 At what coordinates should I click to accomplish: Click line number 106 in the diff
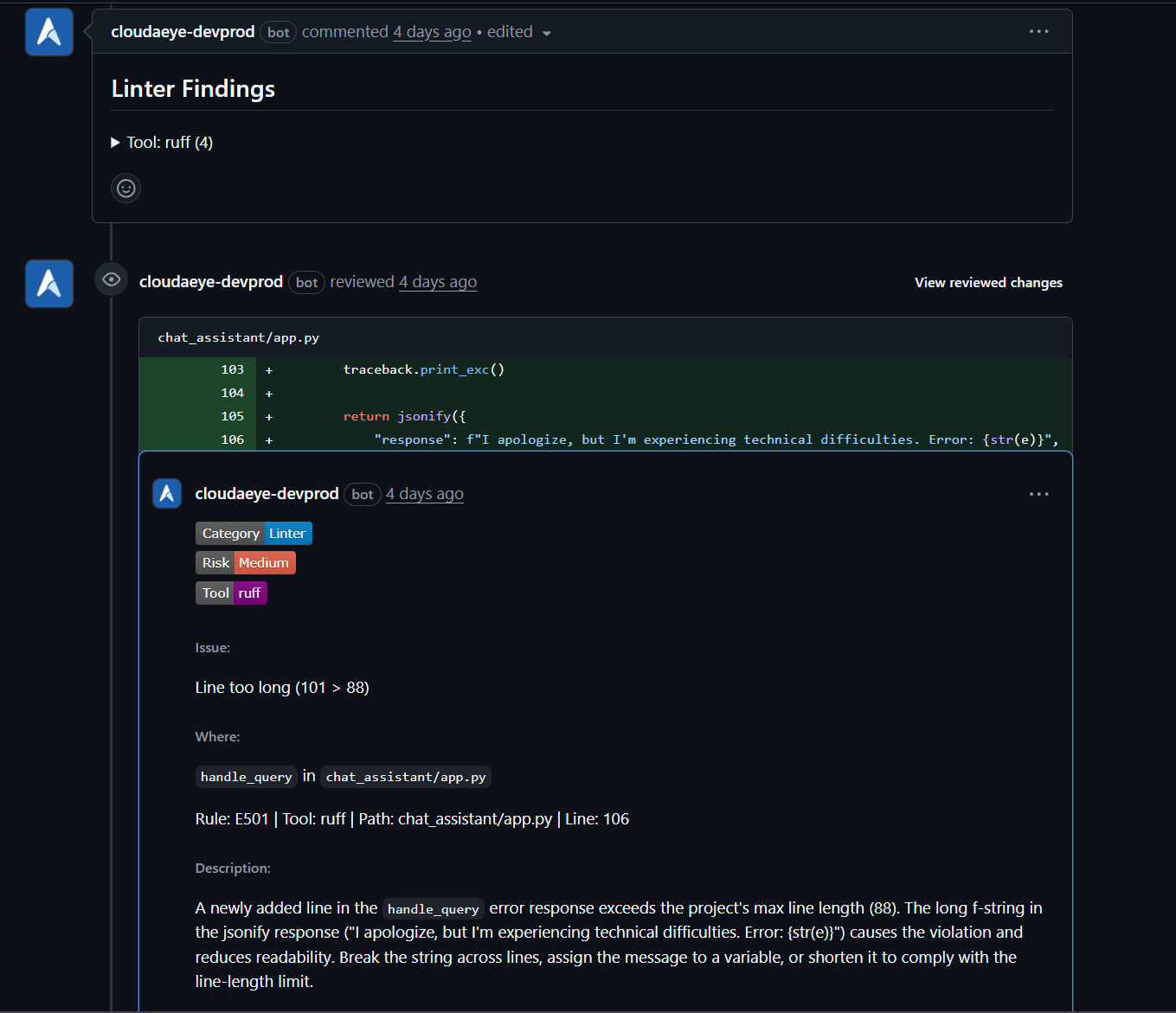(233, 439)
